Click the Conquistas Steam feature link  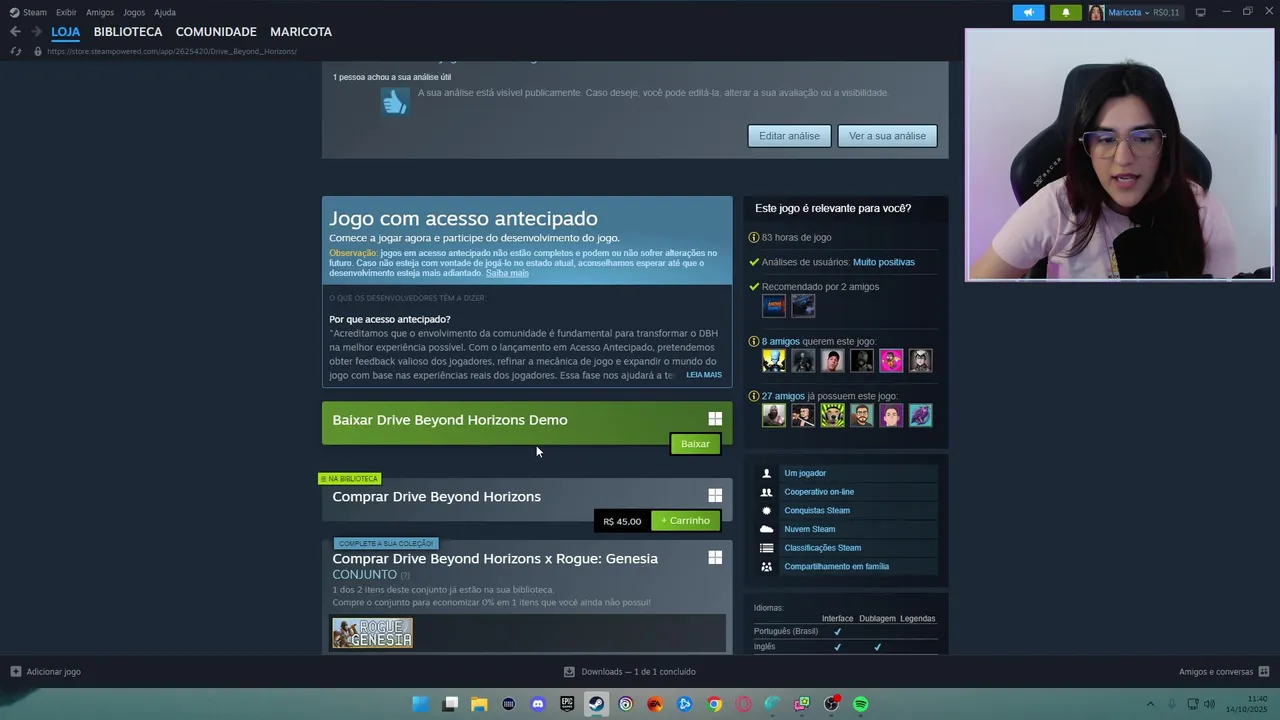pyautogui.click(x=817, y=510)
